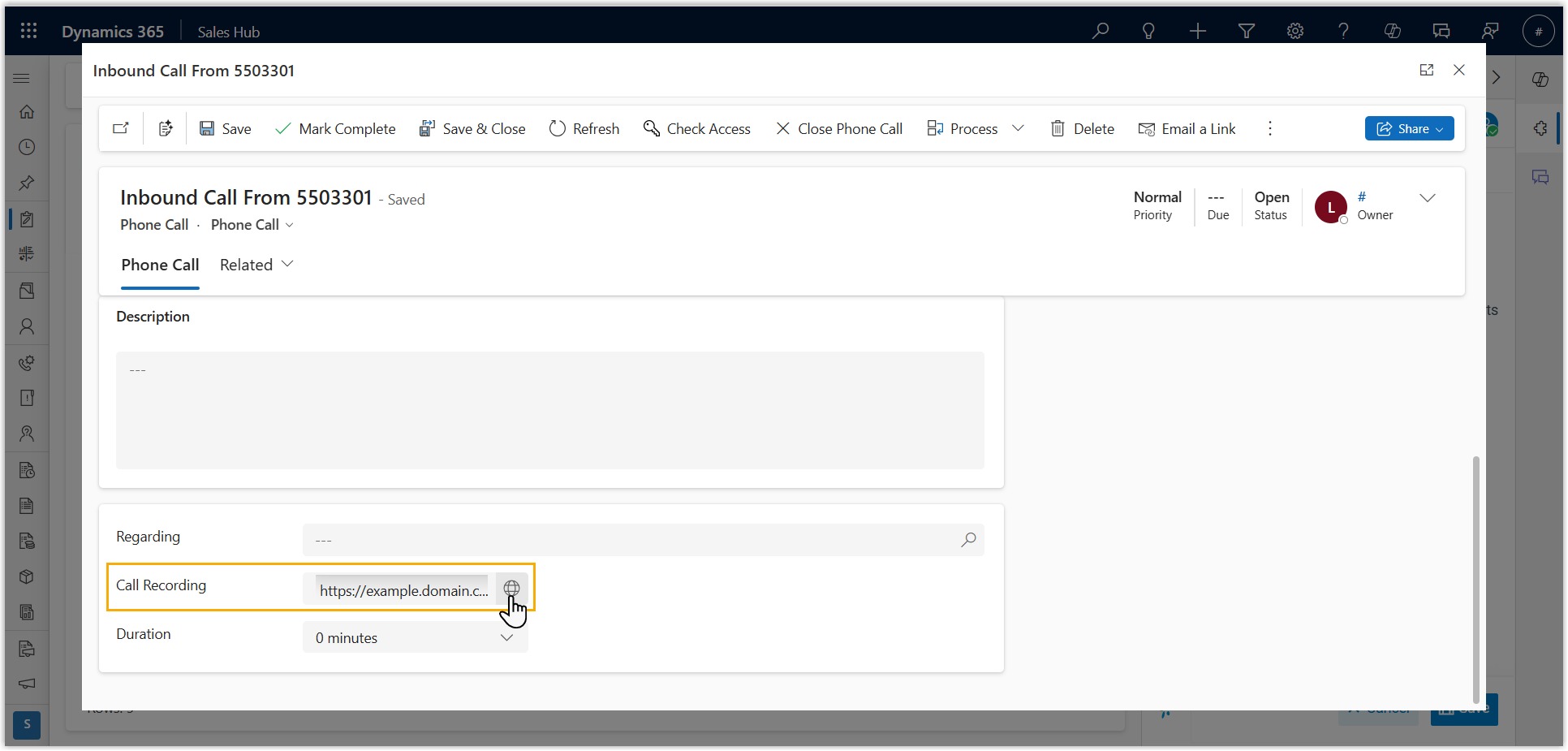Expand the Duration dropdown
The height and width of the screenshot is (751, 1568).
pos(506,637)
